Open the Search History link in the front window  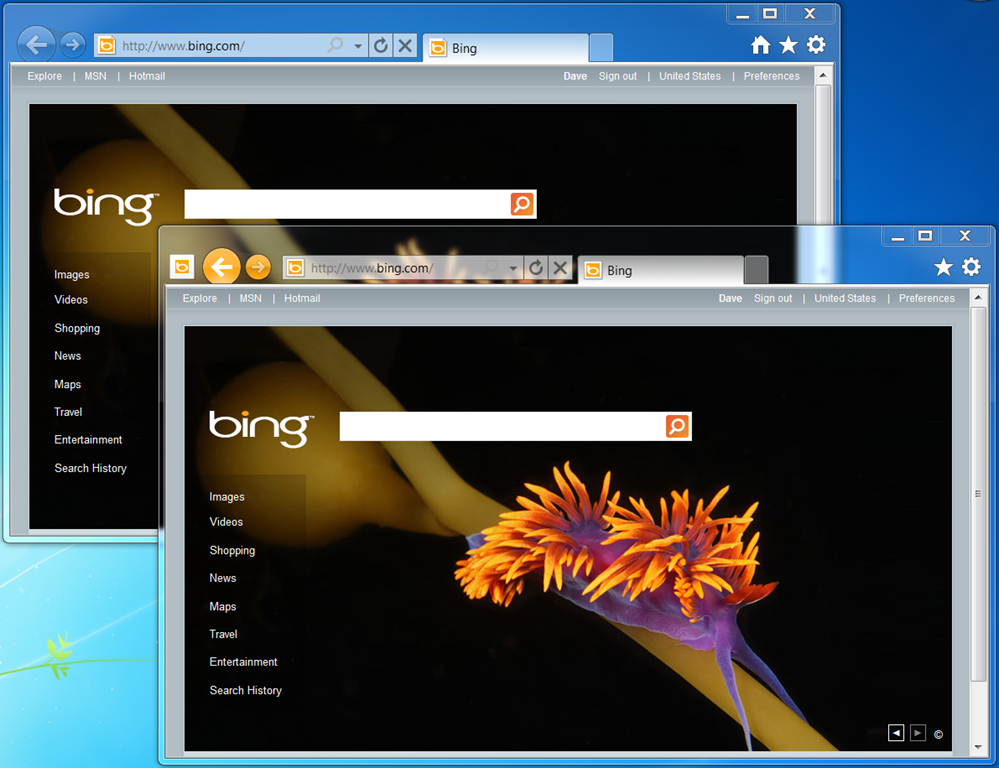(x=245, y=690)
